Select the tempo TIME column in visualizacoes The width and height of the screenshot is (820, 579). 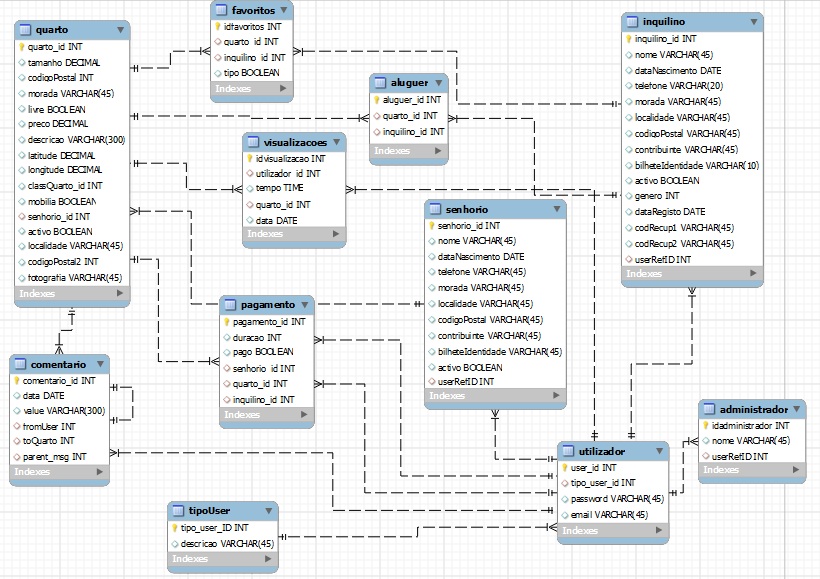[278, 188]
